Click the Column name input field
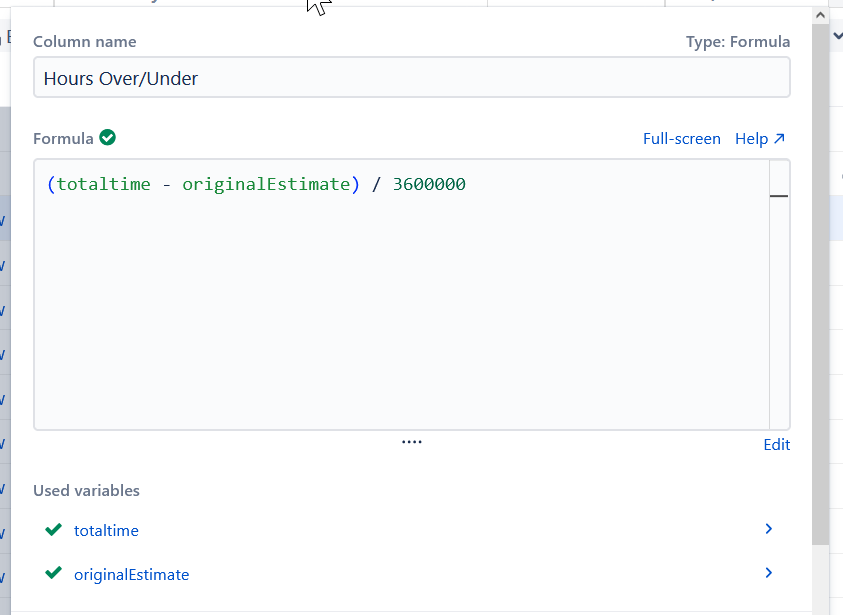 [411, 77]
